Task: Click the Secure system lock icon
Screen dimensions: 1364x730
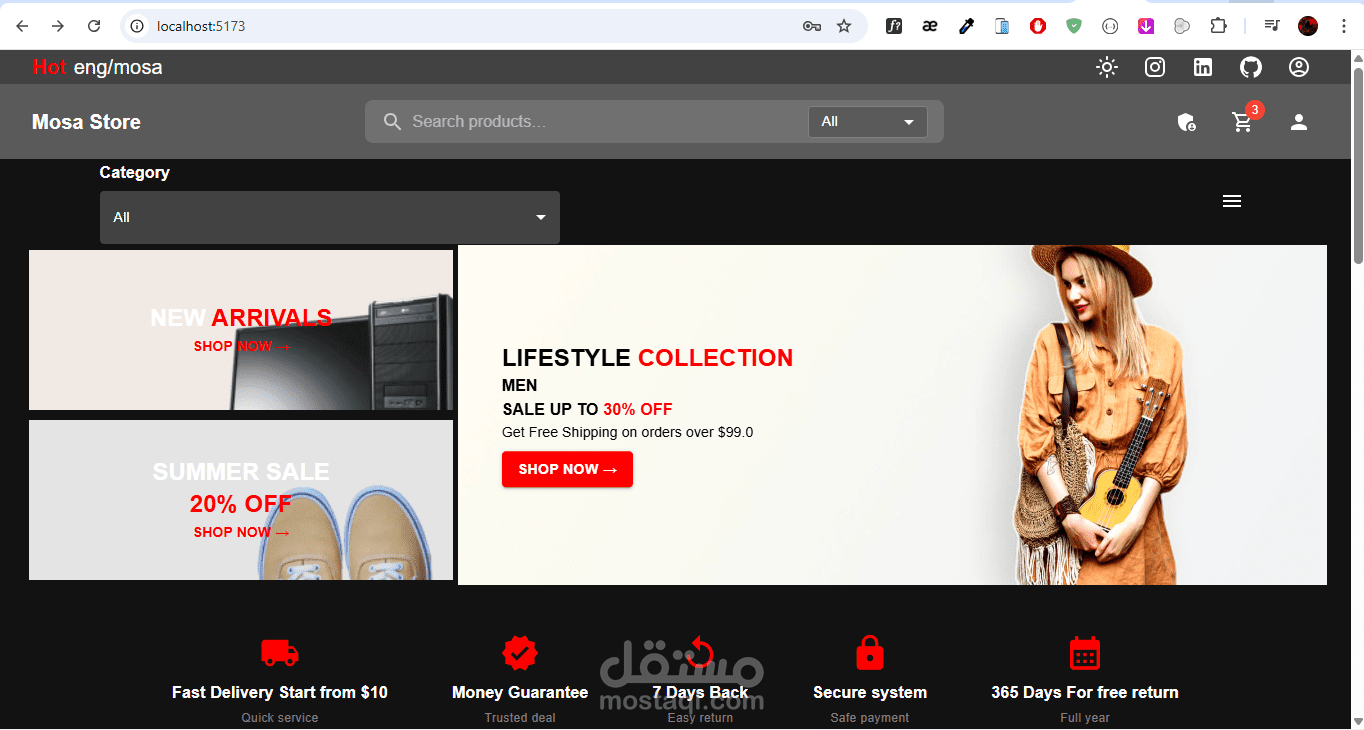Action: tap(870, 653)
